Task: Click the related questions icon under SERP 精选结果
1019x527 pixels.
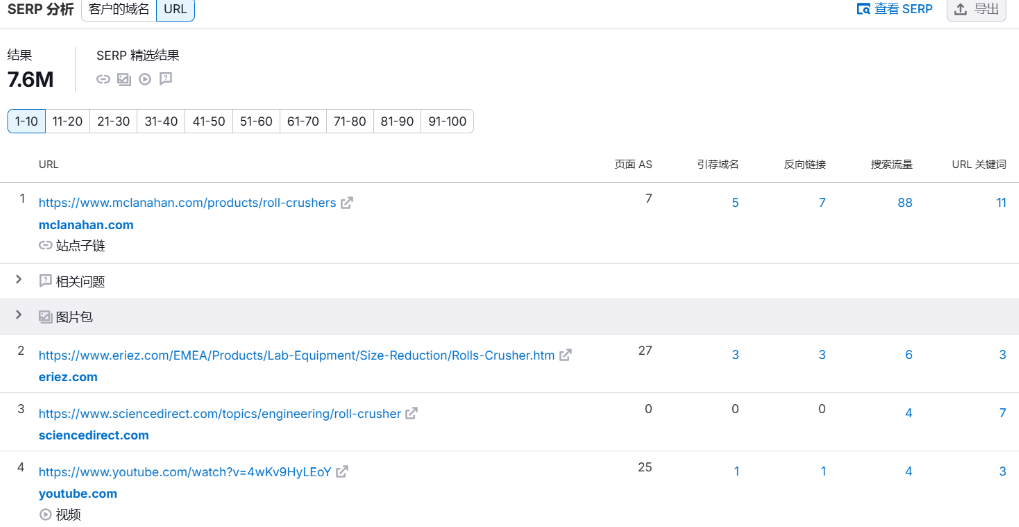Action: (166, 79)
